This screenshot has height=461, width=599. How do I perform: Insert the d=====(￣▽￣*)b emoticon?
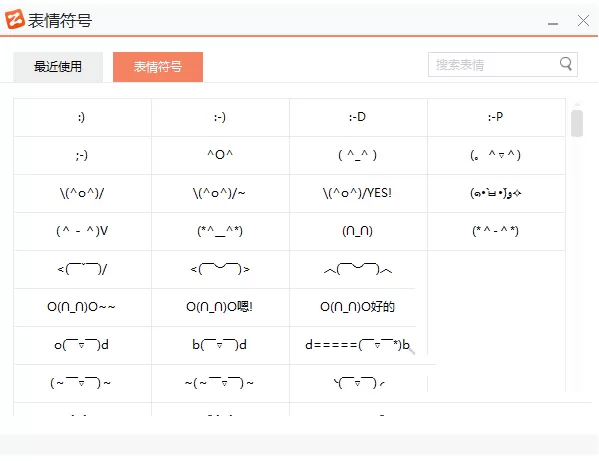(358, 345)
